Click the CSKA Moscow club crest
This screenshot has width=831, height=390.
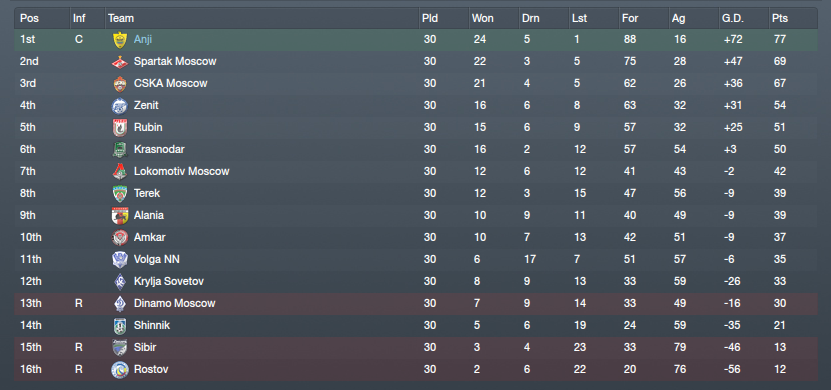click(120, 84)
